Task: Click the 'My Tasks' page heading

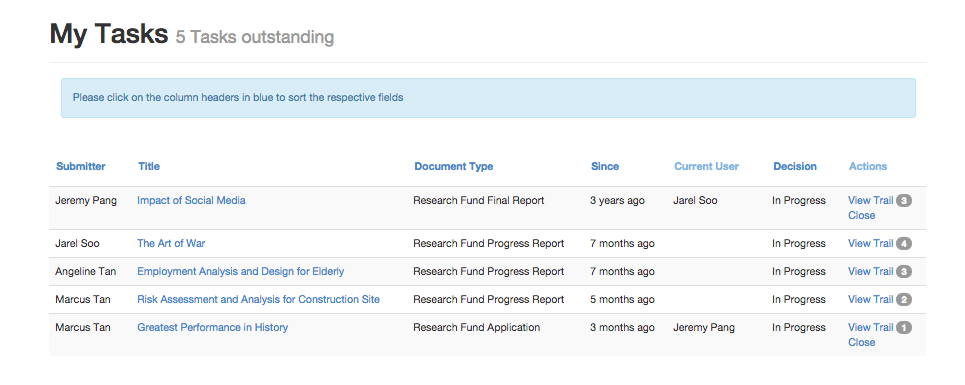Action: [x=108, y=33]
